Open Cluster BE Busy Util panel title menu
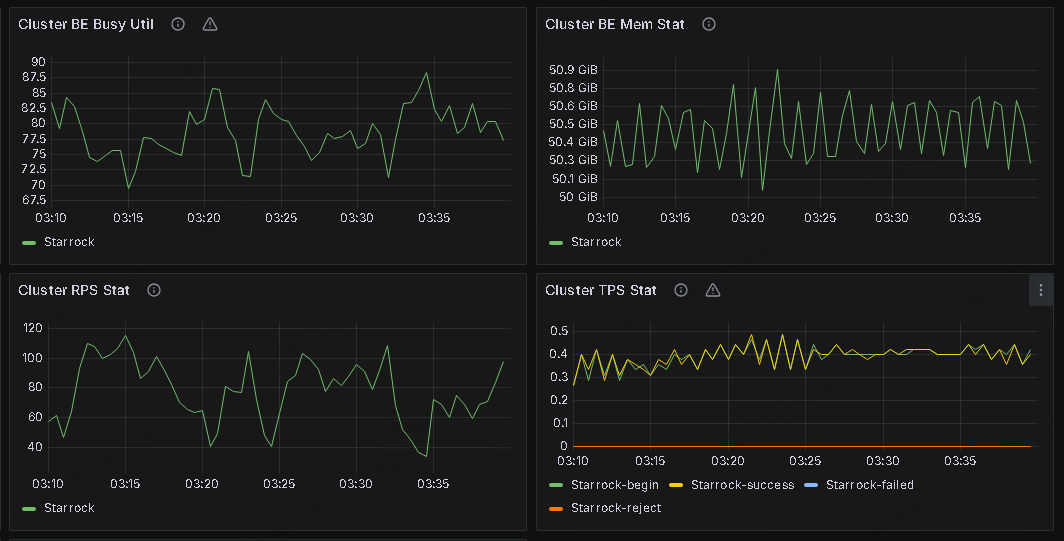 pos(86,24)
